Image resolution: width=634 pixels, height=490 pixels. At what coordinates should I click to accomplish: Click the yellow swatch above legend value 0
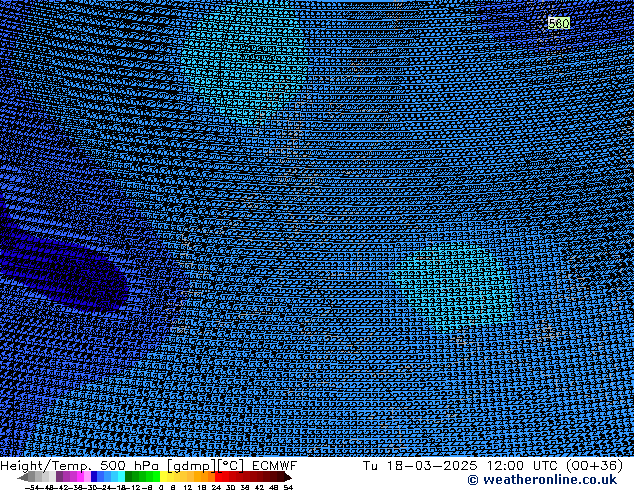(x=163, y=477)
